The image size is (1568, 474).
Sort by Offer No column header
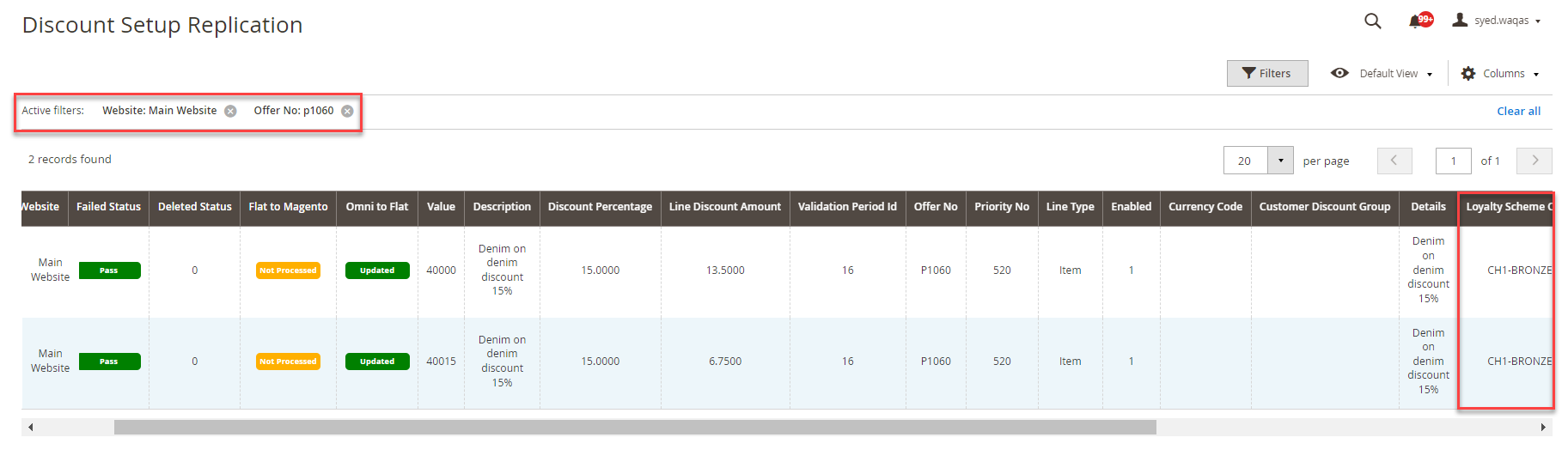tap(935, 207)
